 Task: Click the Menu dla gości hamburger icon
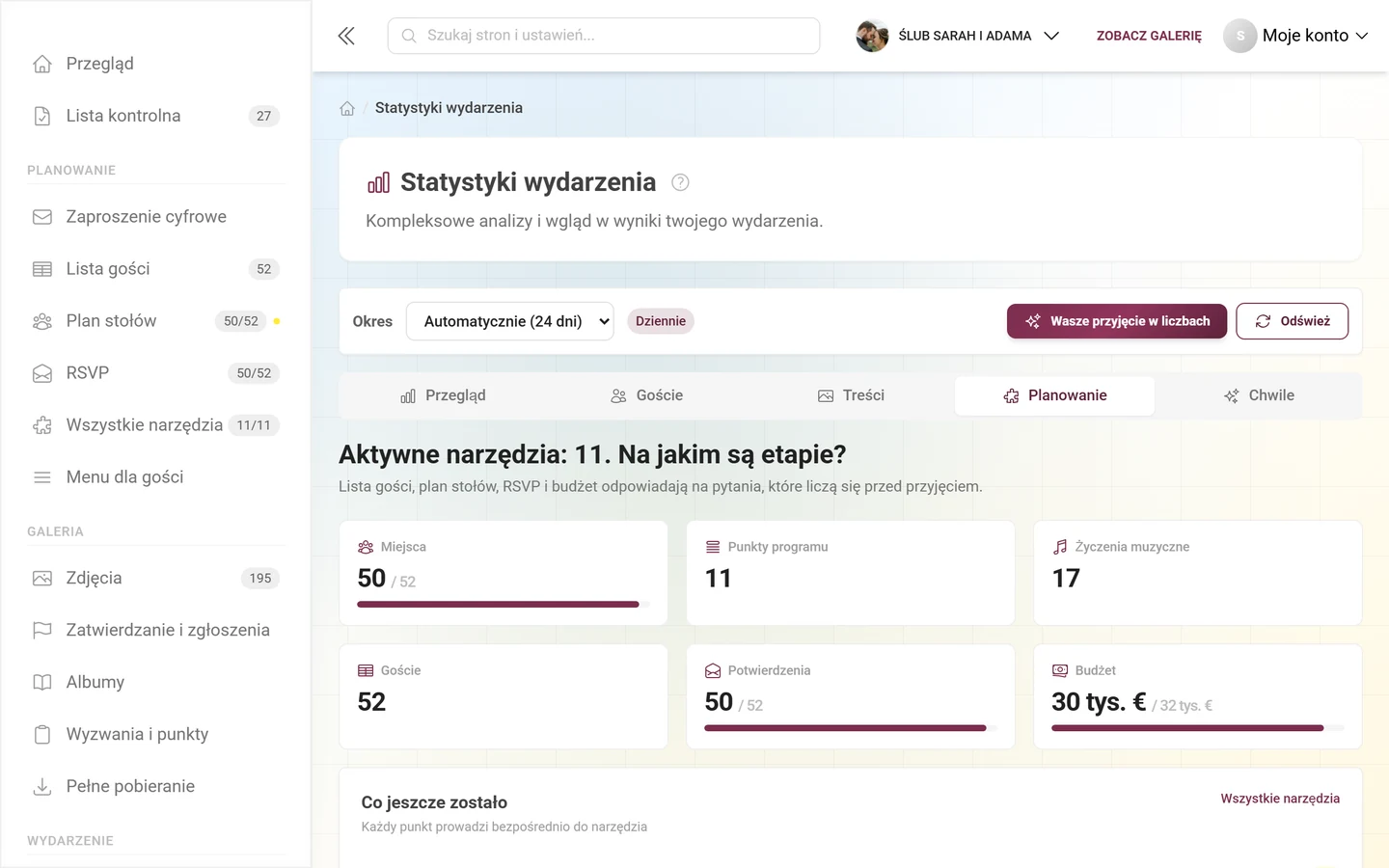tap(42, 477)
